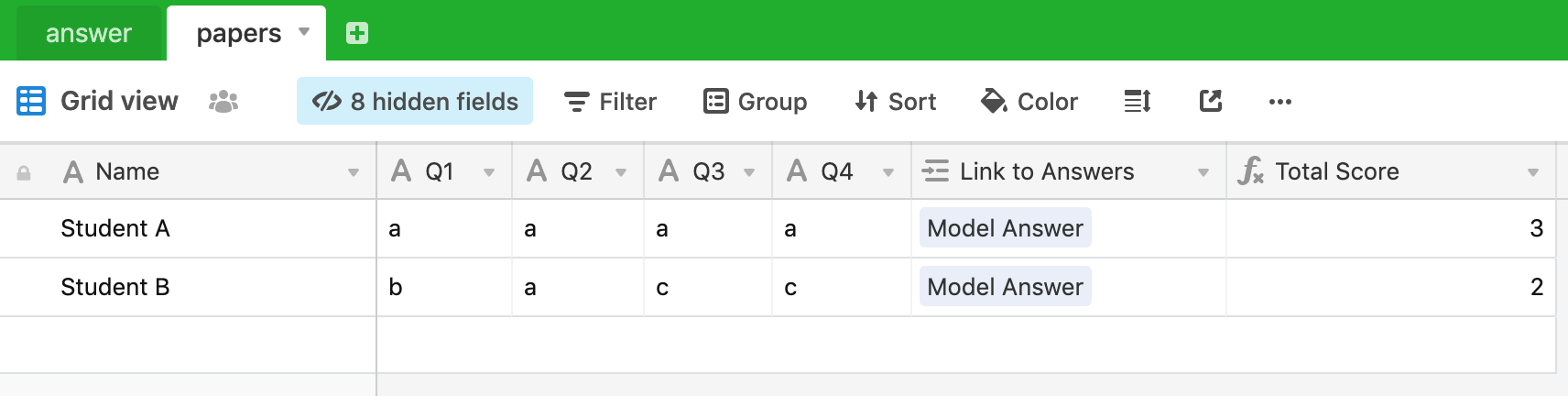Open the Sort options
Screen dimensions: 1568x396
tap(896, 102)
